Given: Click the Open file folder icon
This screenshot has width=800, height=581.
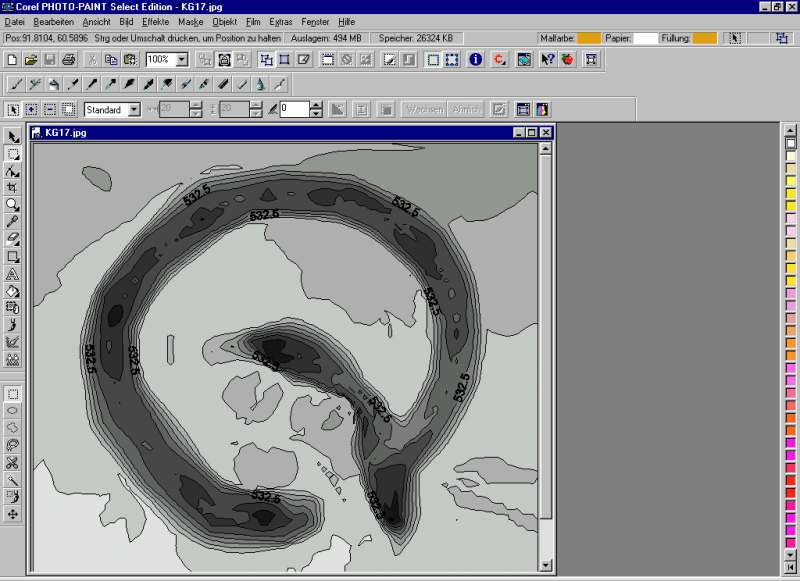Looking at the screenshot, I should pos(31,60).
